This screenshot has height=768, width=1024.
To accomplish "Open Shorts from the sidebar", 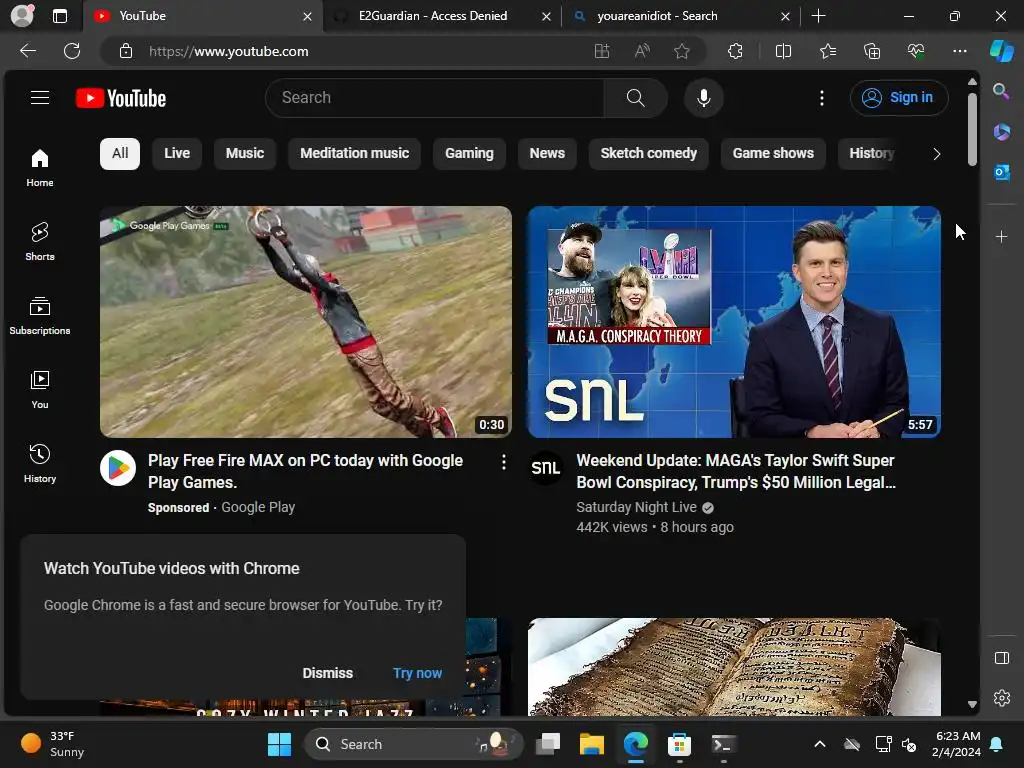I will coord(40,242).
